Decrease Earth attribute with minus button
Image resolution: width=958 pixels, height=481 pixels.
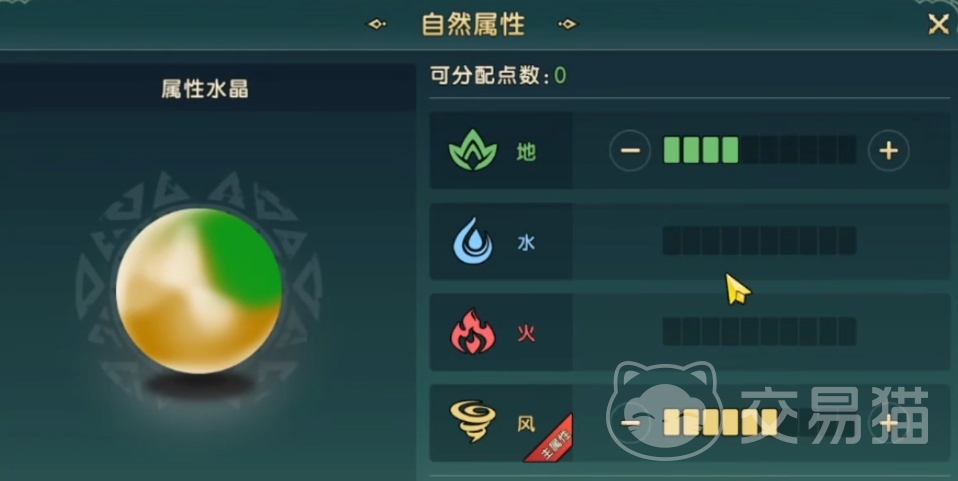[x=630, y=150]
